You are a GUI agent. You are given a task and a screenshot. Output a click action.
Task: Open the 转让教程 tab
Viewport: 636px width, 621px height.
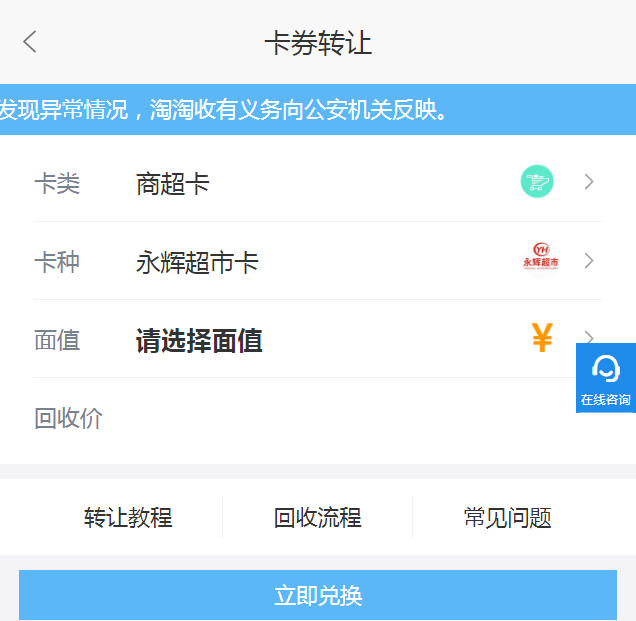(128, 518)
